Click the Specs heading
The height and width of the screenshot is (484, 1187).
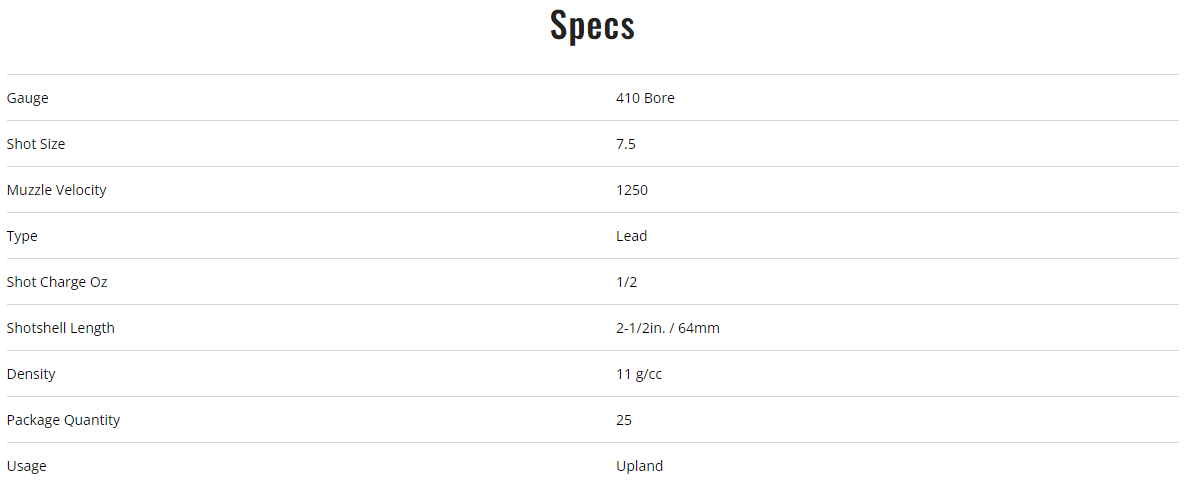[593, 25]
